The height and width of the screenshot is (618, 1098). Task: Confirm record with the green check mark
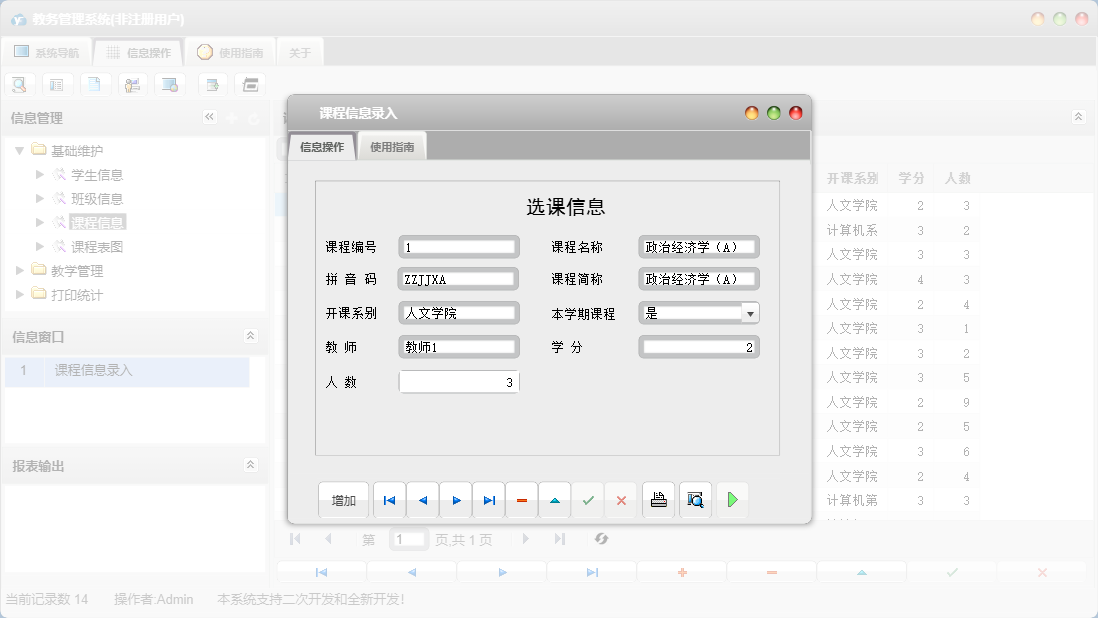(588, 500)
